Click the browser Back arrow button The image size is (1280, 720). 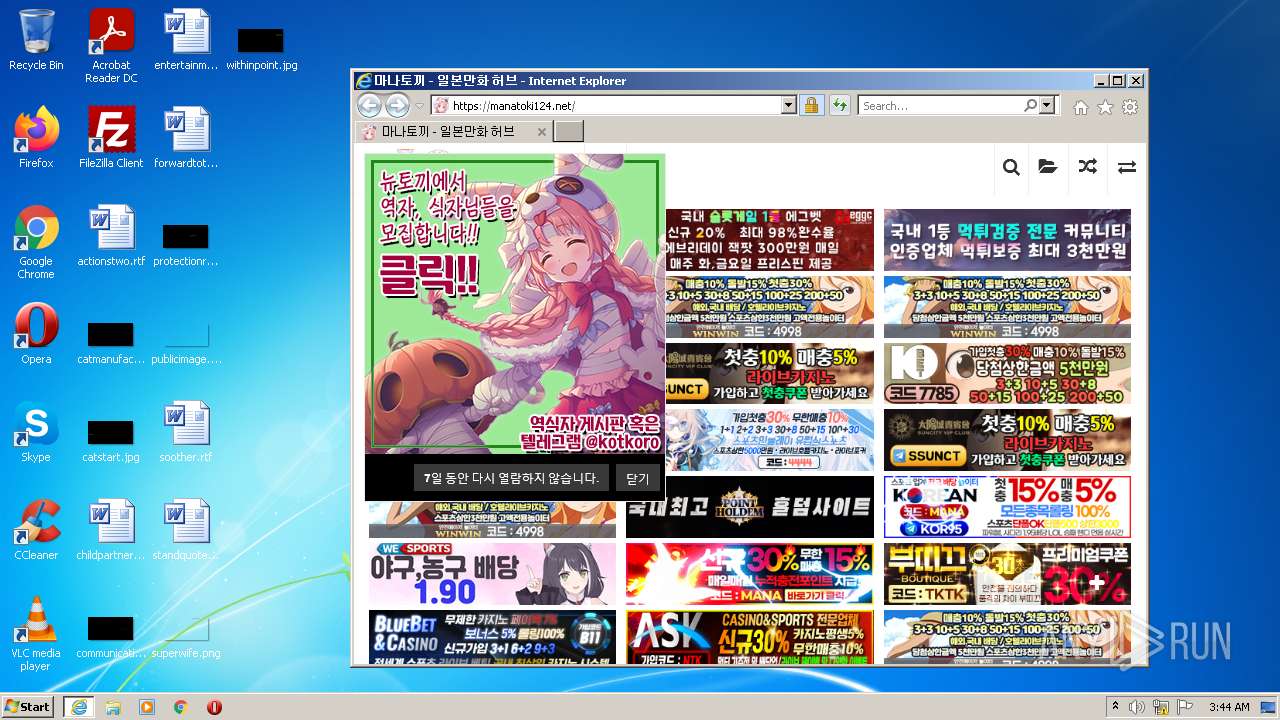[x=369, y=105]
